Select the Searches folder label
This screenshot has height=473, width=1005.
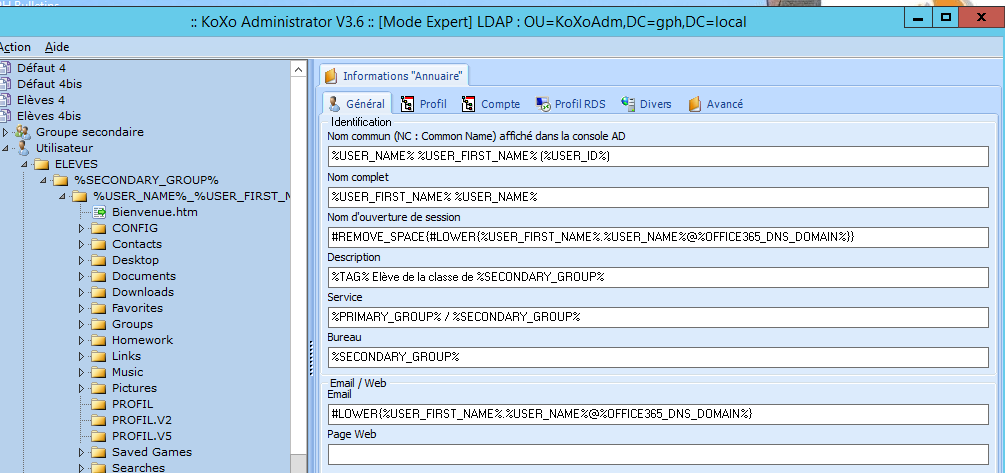click(138, 468)
